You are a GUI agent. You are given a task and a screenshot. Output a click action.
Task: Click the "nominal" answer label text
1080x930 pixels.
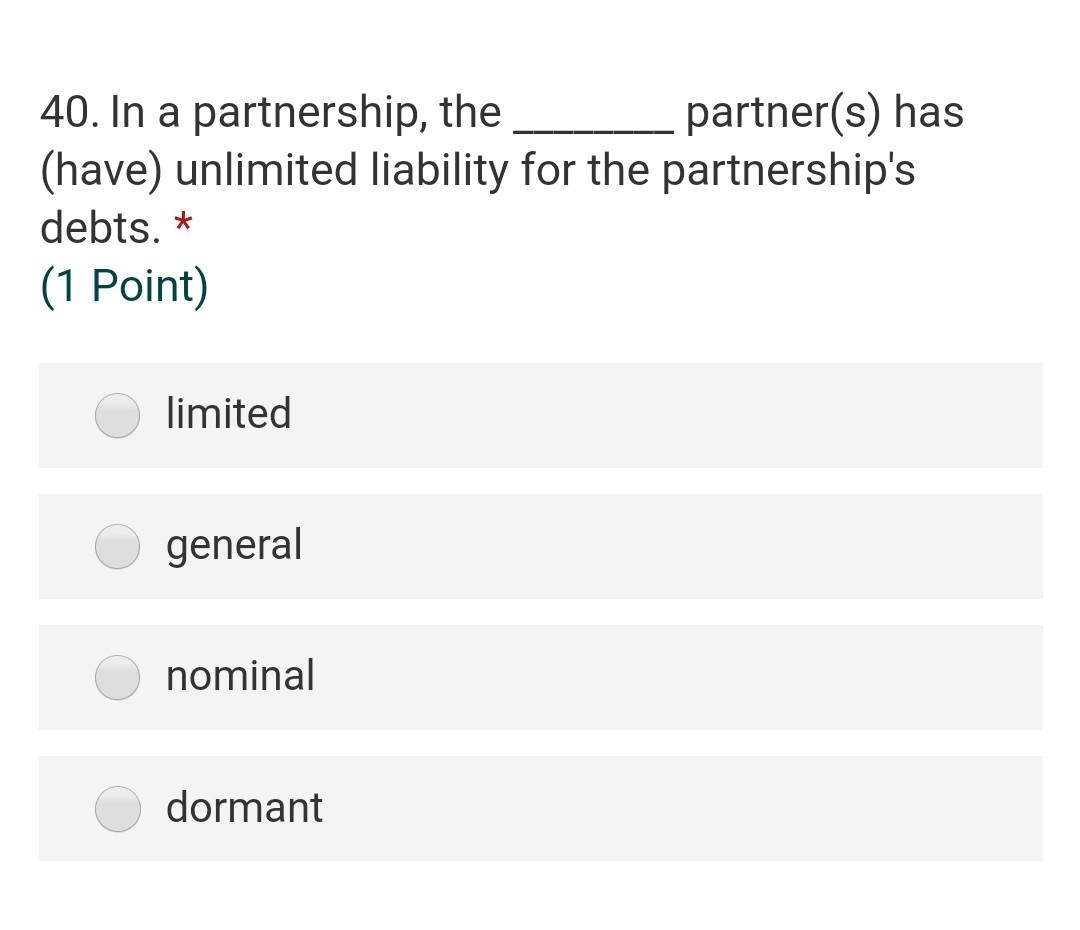240,676
